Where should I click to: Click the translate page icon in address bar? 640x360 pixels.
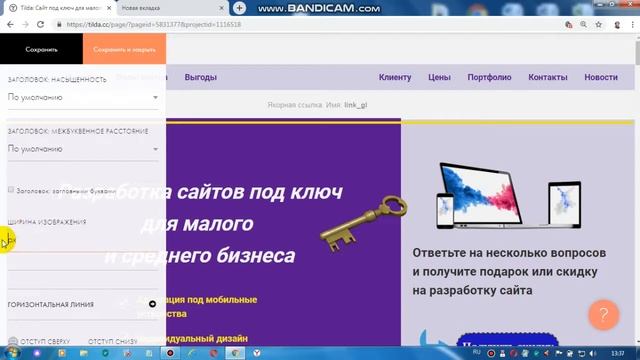point(569,24)
